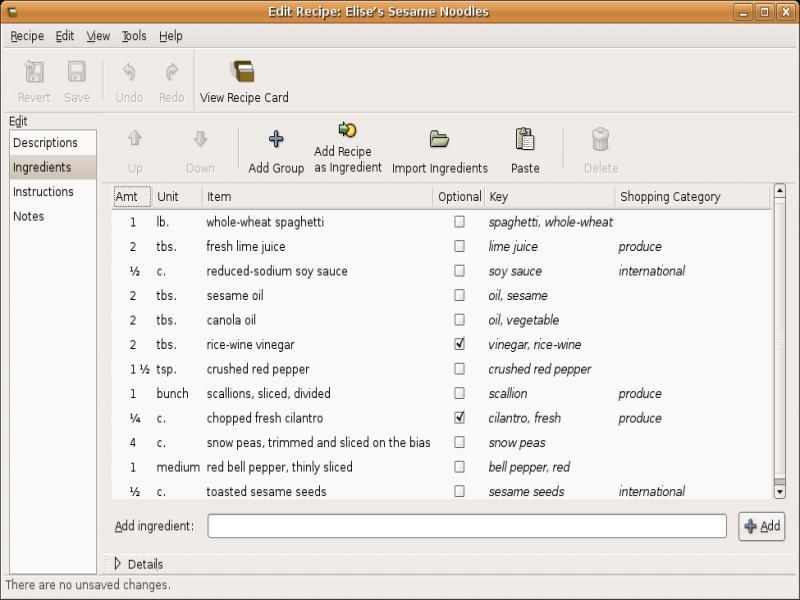The height and width of the screenshot is (600, 800).
Task: Click 'produce' category of lime juice
Action: click(x=640, y=246)
